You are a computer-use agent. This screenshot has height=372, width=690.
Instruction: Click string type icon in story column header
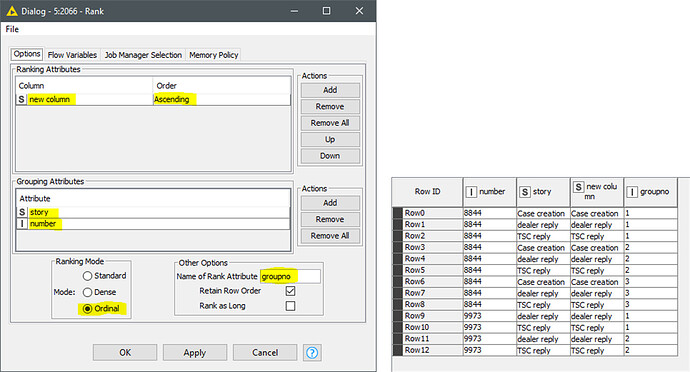pyautogui.click(x=525, y=192)
